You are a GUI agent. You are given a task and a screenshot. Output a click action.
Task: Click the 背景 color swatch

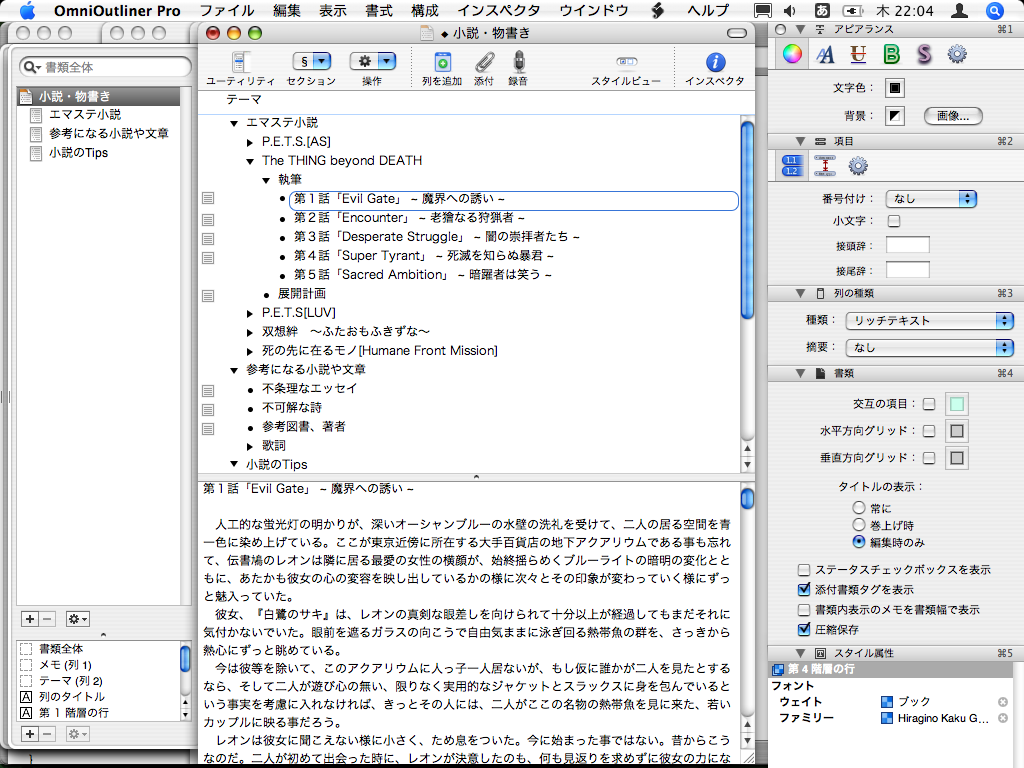click(895, 116)
